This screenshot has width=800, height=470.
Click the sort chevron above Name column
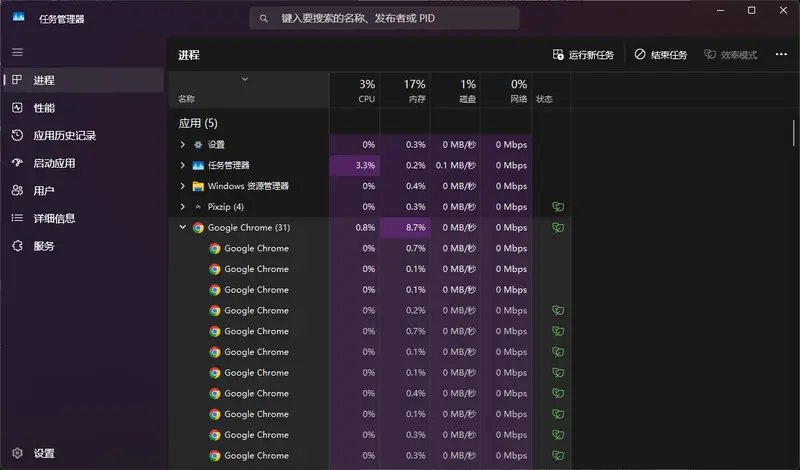point(245,79)
